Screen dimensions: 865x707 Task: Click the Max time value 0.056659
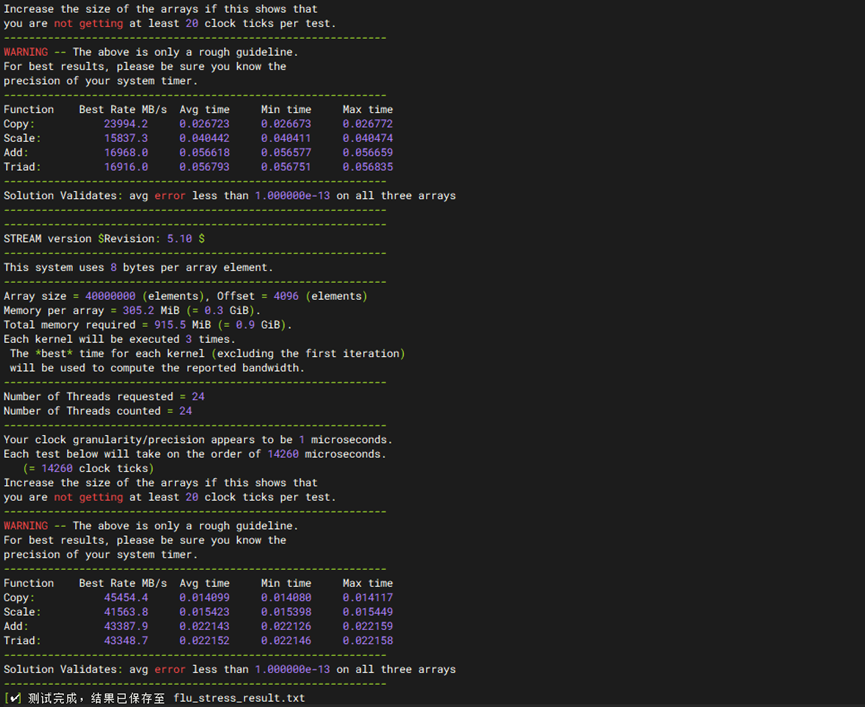(367, 153)
